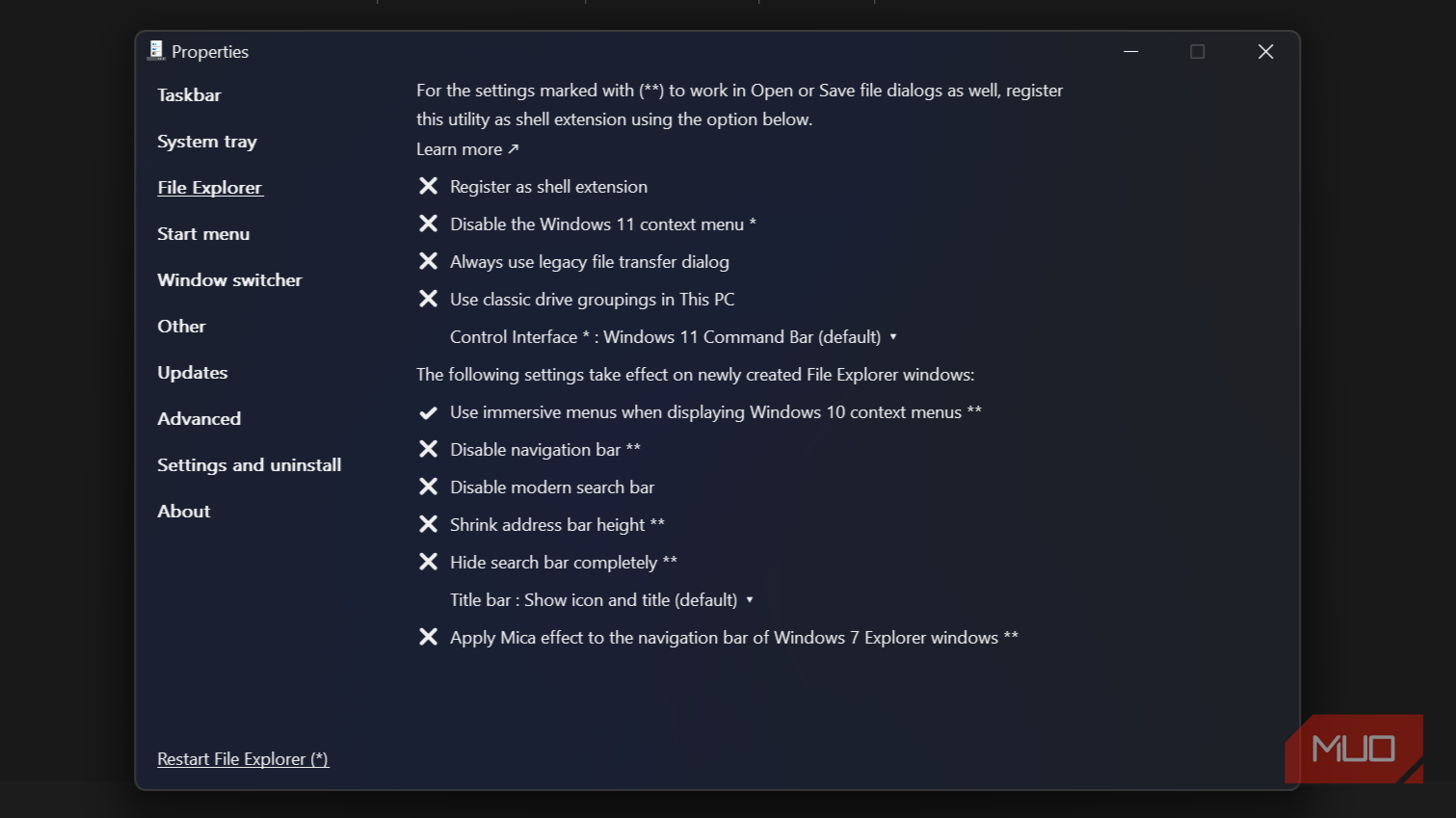Minimize the Properties window
This screenshot has height=818, width=1456.
pos(1131,52)
